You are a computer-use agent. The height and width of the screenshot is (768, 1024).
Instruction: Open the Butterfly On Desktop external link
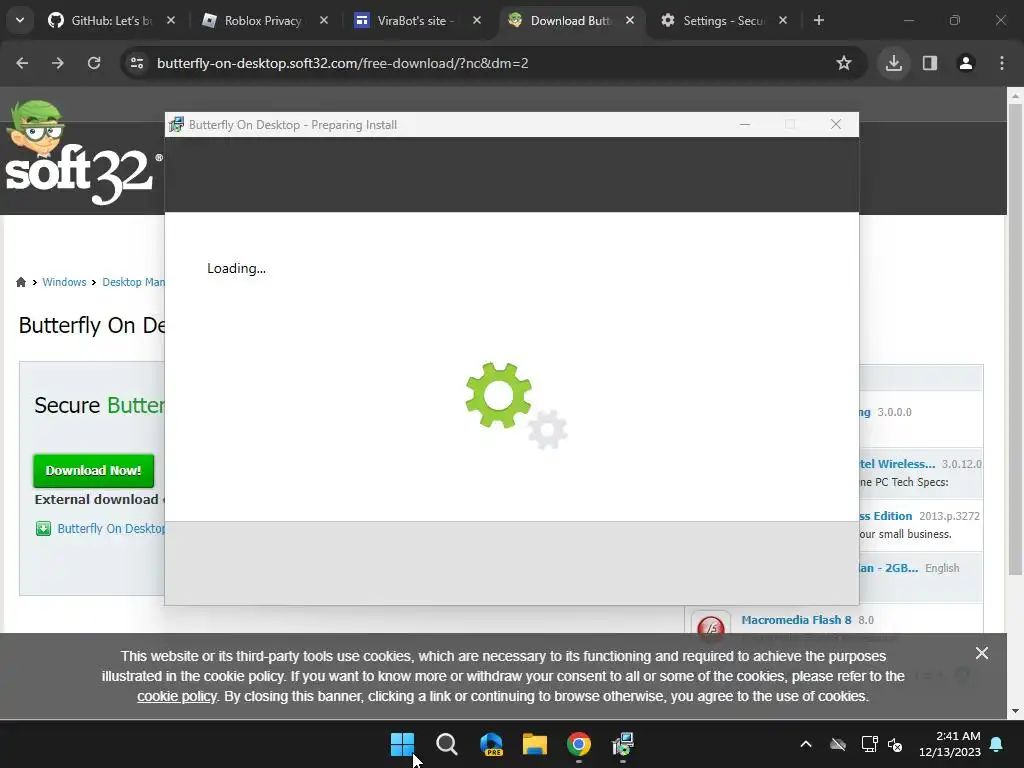coord(111,528)
